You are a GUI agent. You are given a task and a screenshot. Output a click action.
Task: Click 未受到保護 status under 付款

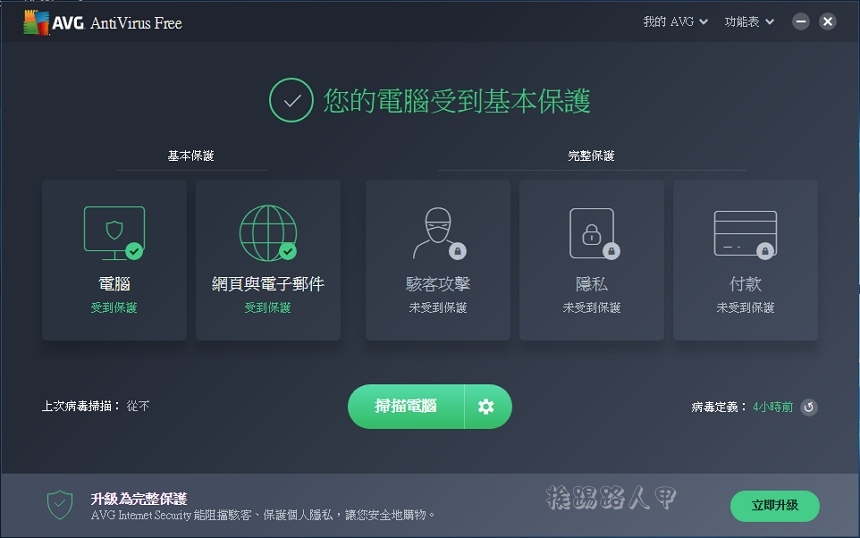[x=745, y=308]
